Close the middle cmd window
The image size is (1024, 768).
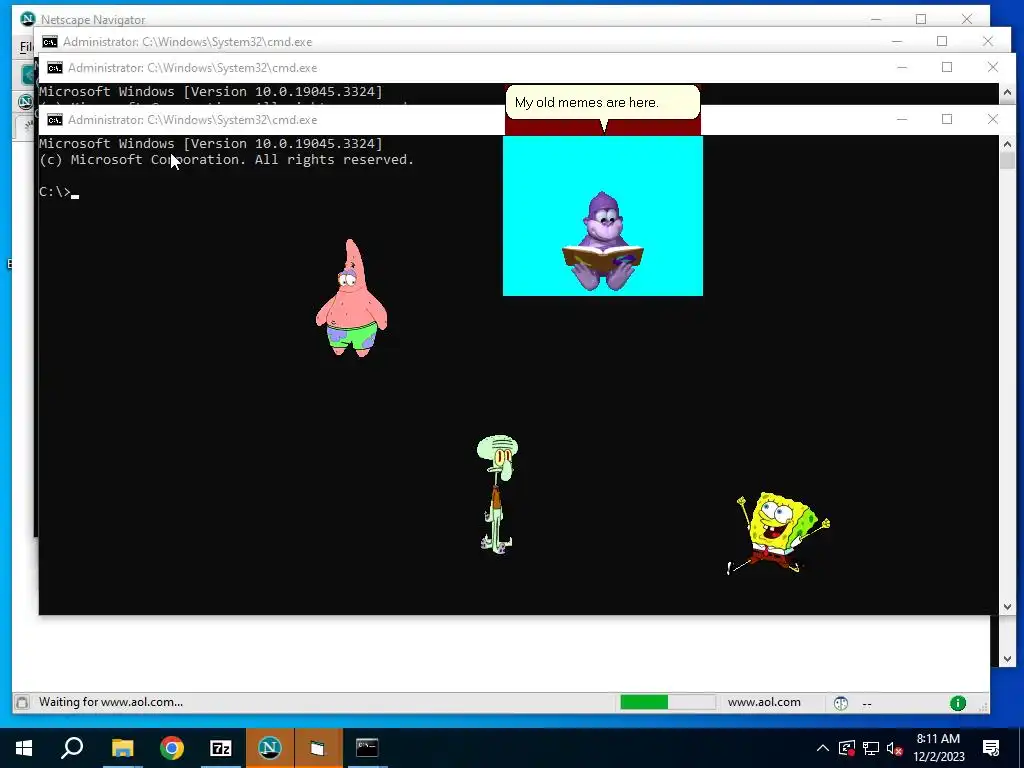pos(993,67)
